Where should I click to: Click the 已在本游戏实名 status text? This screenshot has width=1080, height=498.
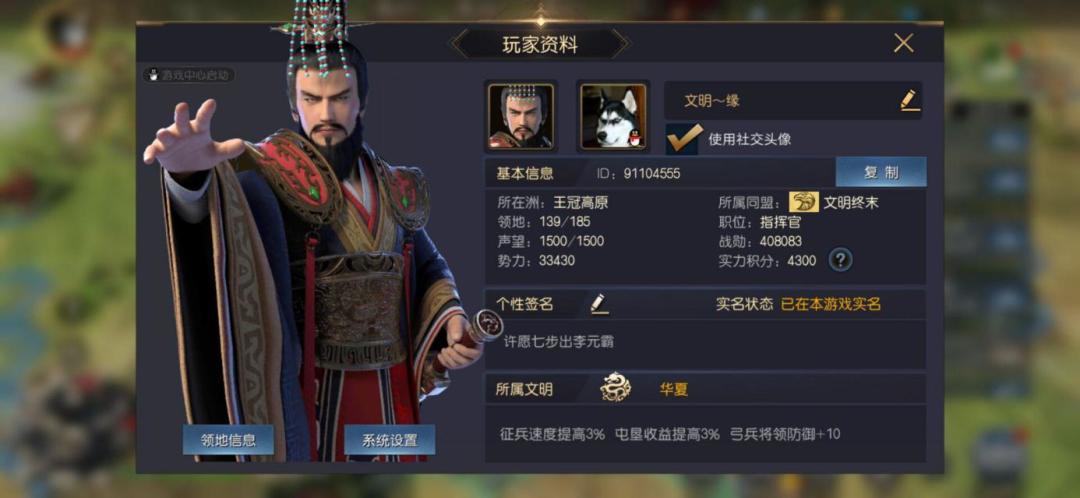click(831, 304)
